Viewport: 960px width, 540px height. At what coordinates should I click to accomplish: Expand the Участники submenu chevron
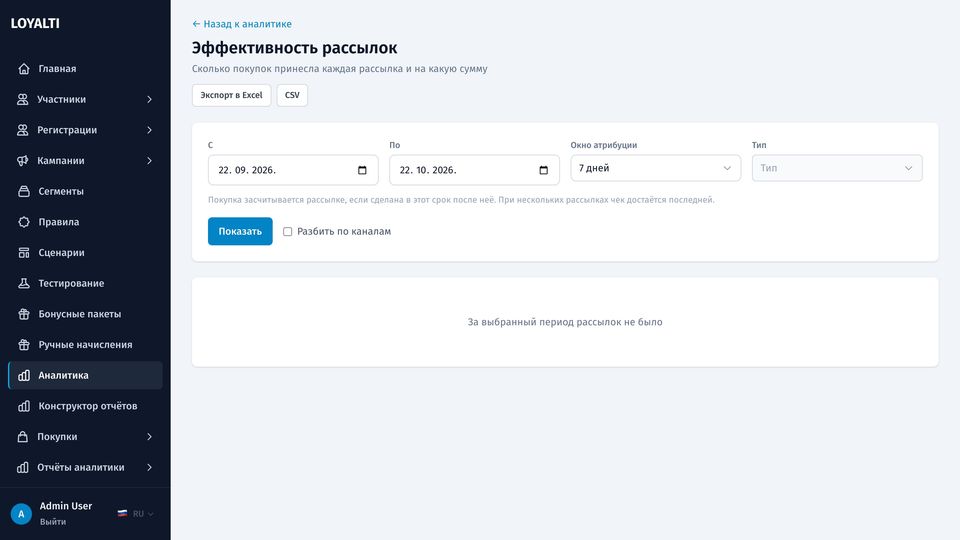click(149, 99)
